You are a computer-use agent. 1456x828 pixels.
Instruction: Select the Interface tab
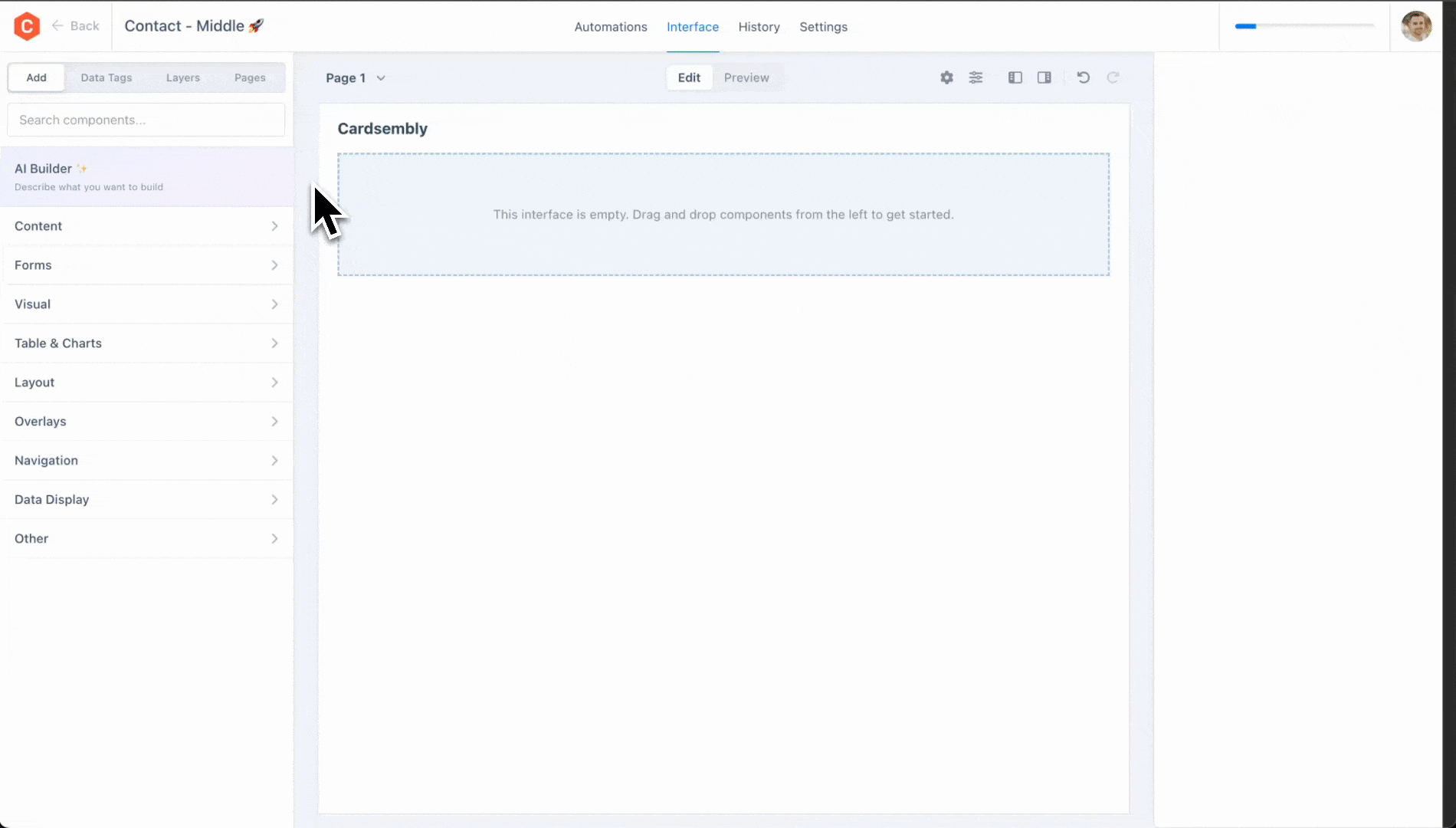(x=693, y=27)
